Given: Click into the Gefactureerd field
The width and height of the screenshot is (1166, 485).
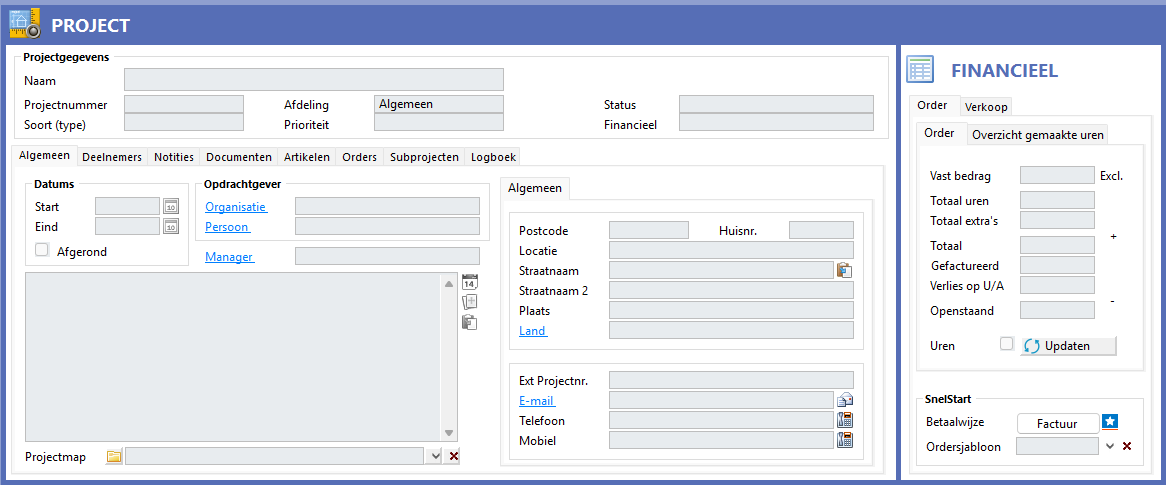Looking at the screenshot, I should click(1057, 265).
